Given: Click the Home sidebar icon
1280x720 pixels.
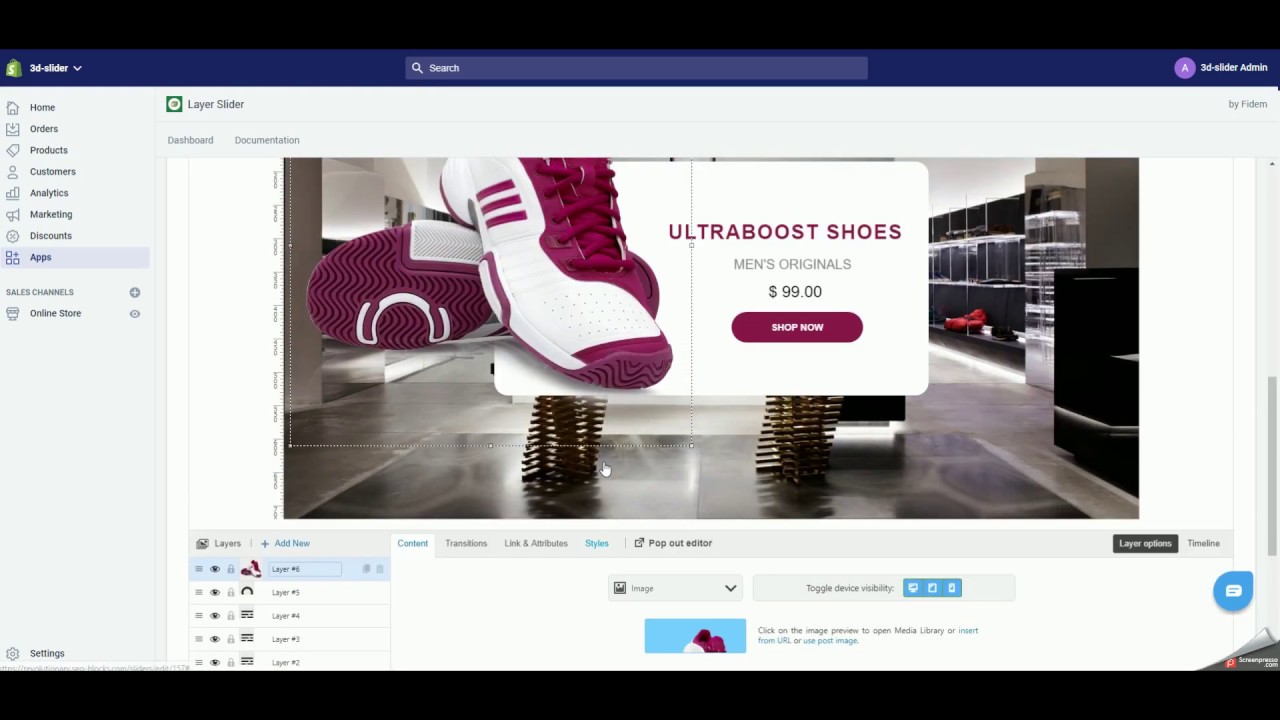Looking at the screenshot, I should tap(12, 107).
